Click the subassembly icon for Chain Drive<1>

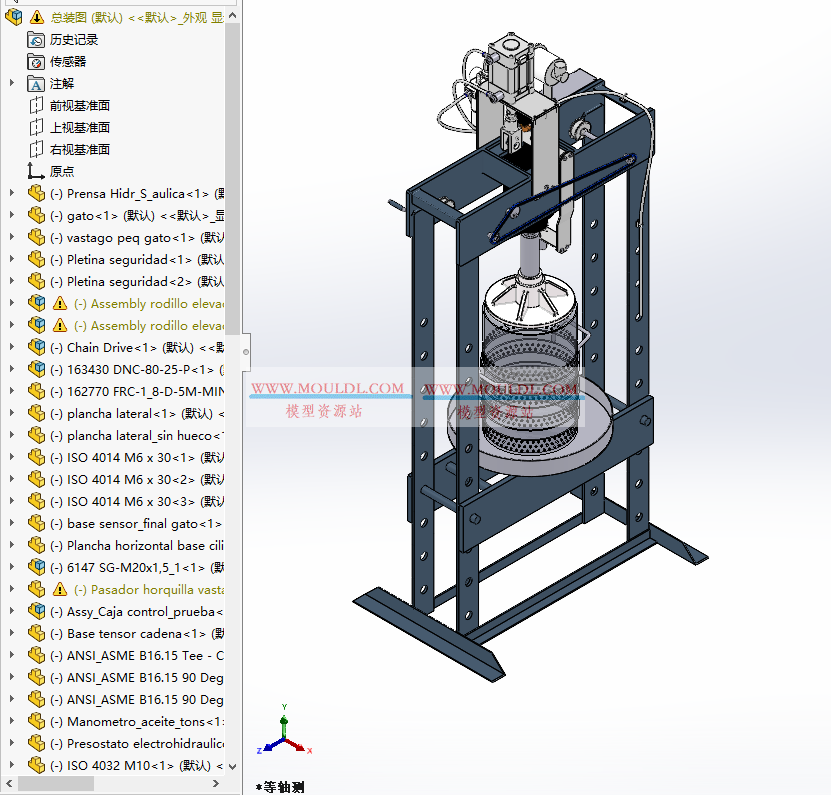36,347
